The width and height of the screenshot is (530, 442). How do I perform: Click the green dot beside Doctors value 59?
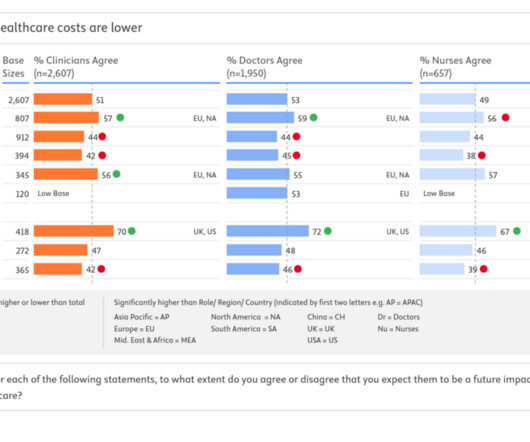[314, 117]
